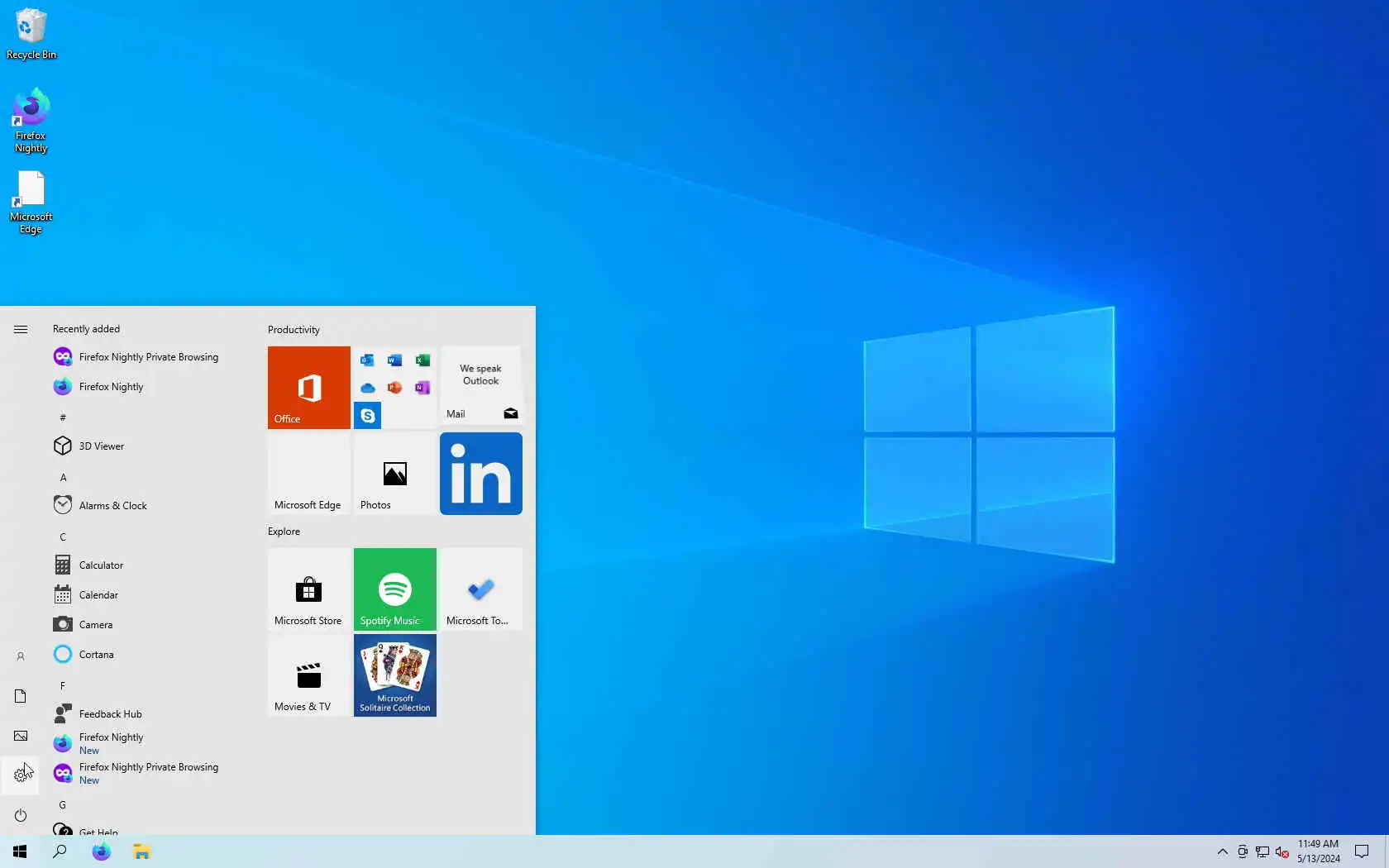Viewport: 1389px width, 868px height.
Task: Open Firefox Nightly from the taskbar
Action: [x=101, y=851]
